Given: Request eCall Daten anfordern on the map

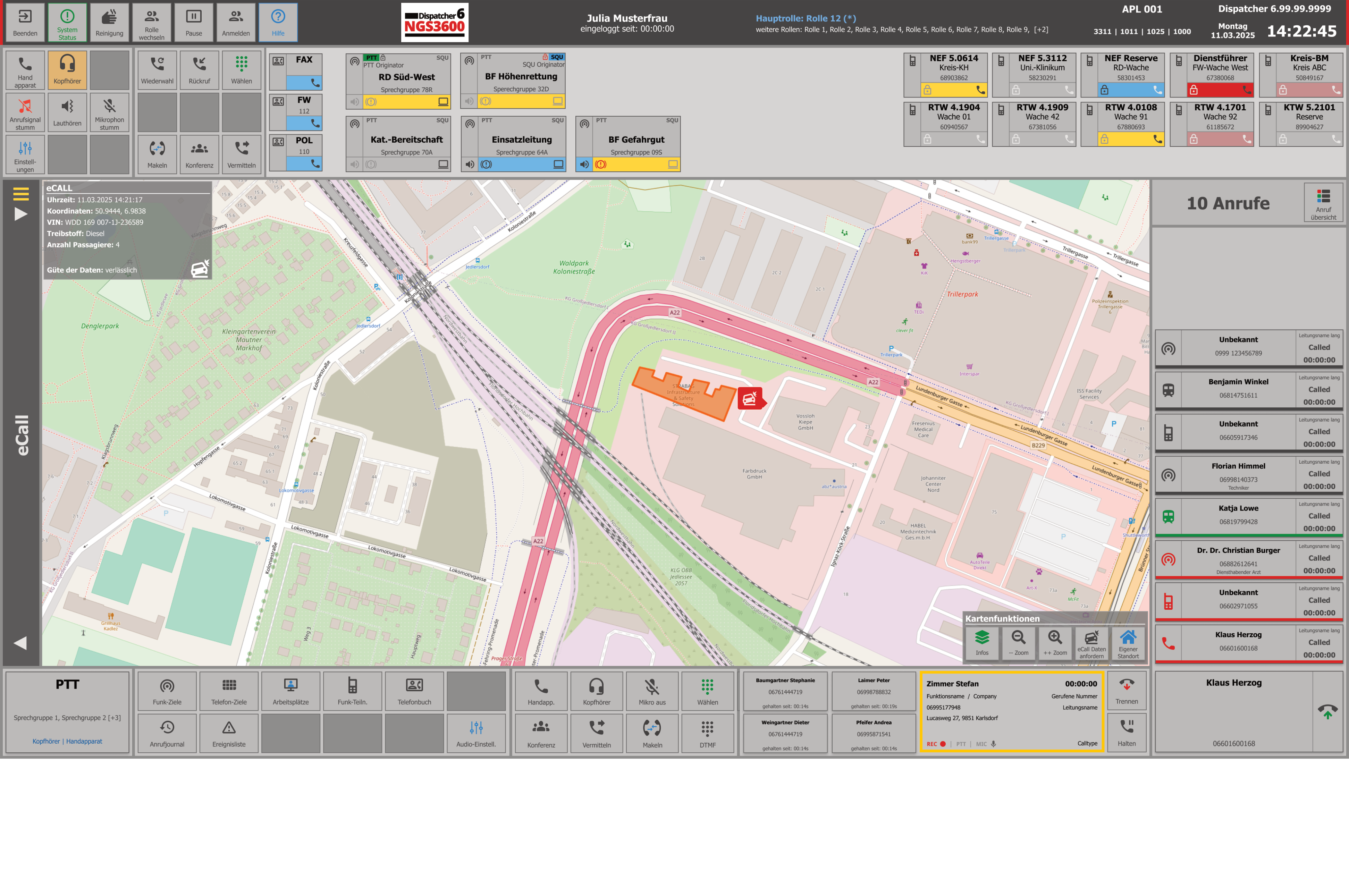Looking at the screenshot, I should tap(1092, 644).
